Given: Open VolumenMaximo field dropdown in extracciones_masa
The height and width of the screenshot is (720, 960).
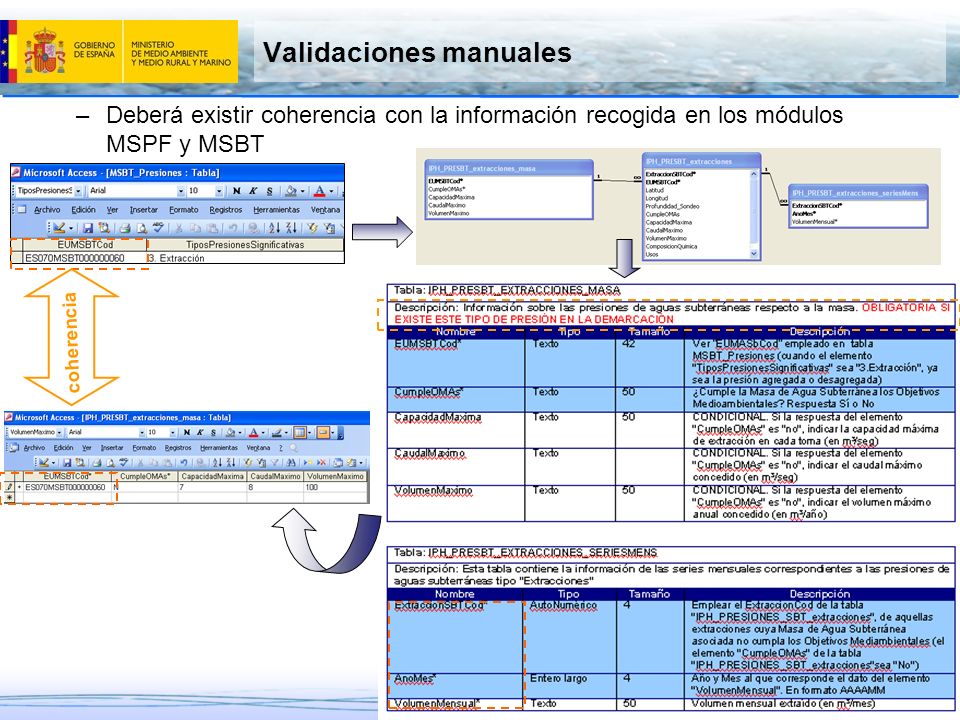Looking at the screenshot, I should 59,432.
